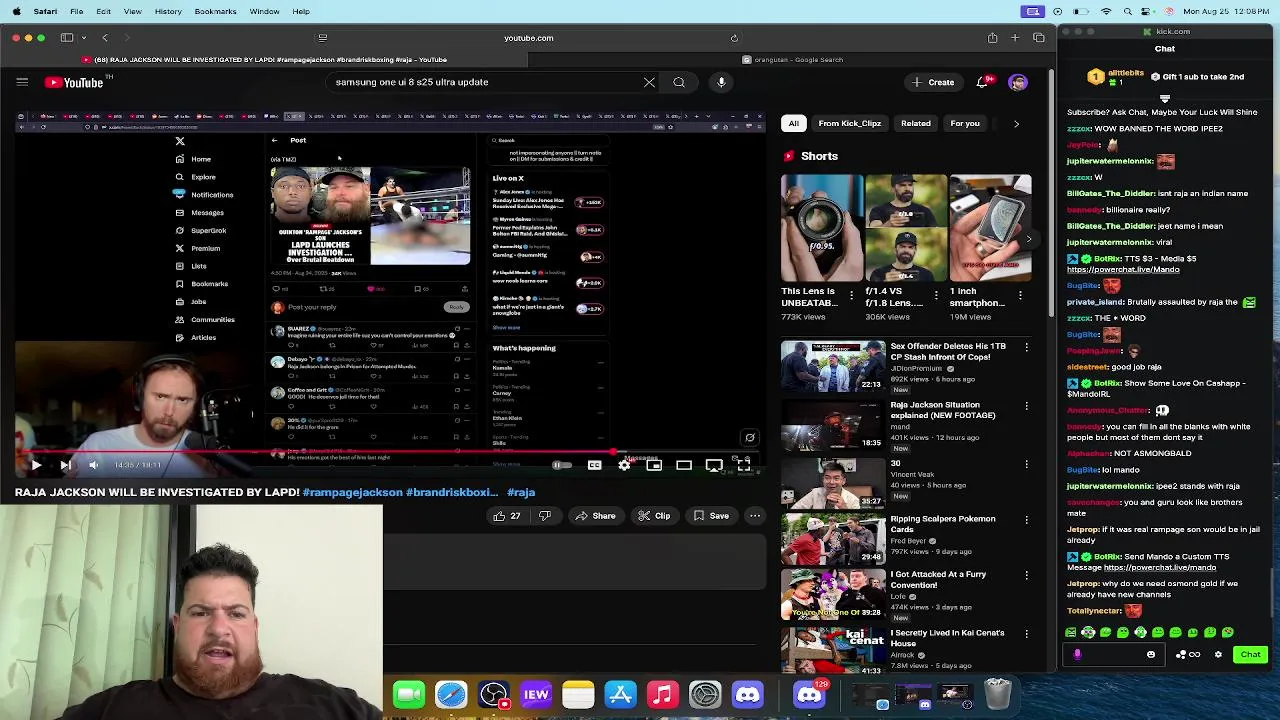The image size is (1280, 720).
Task: Dislike the video
Action: 545,516
